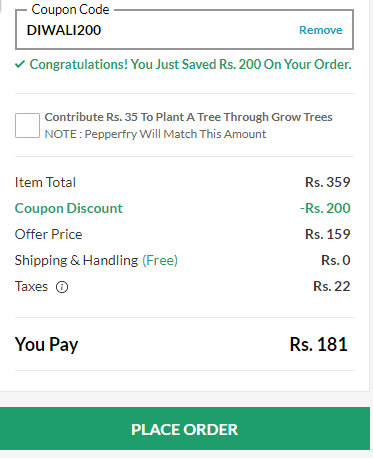Click the green checkmark beside Congratulations message
The width and height of the screenshot is (373, 458).
(x=20, y=64)
